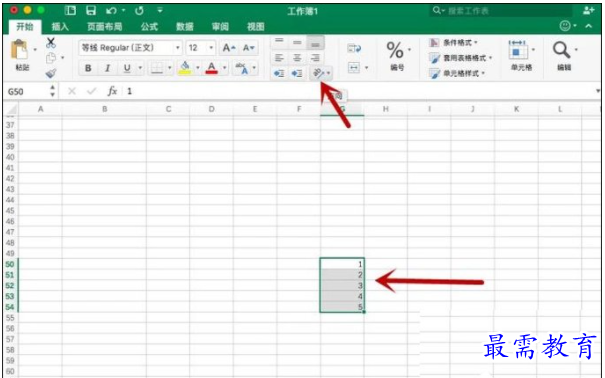The width and height of the screenshot is (605, 378).
Task: Decrease indent icon
Action: (279, 73)
